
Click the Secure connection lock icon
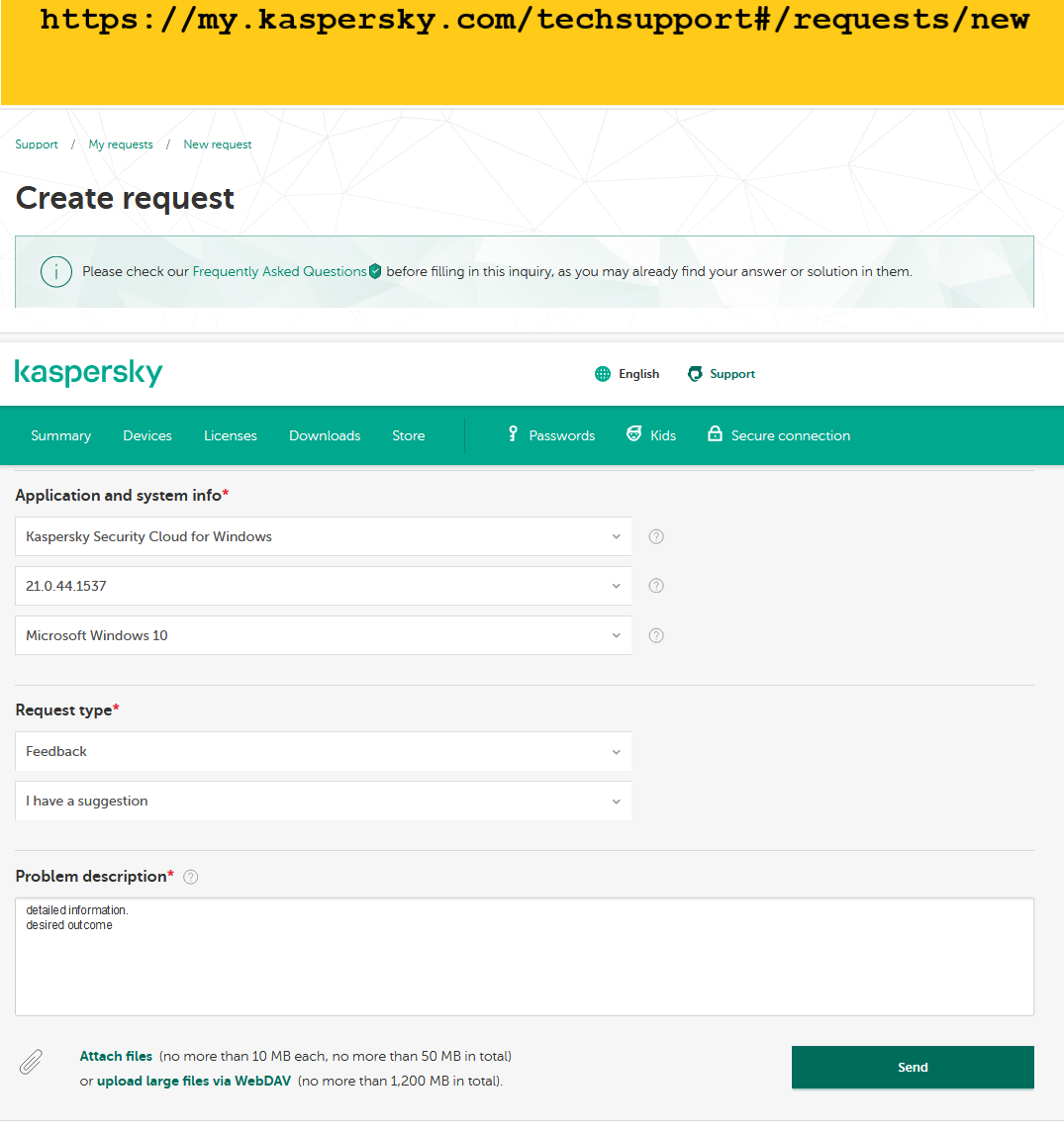(715, 433)
